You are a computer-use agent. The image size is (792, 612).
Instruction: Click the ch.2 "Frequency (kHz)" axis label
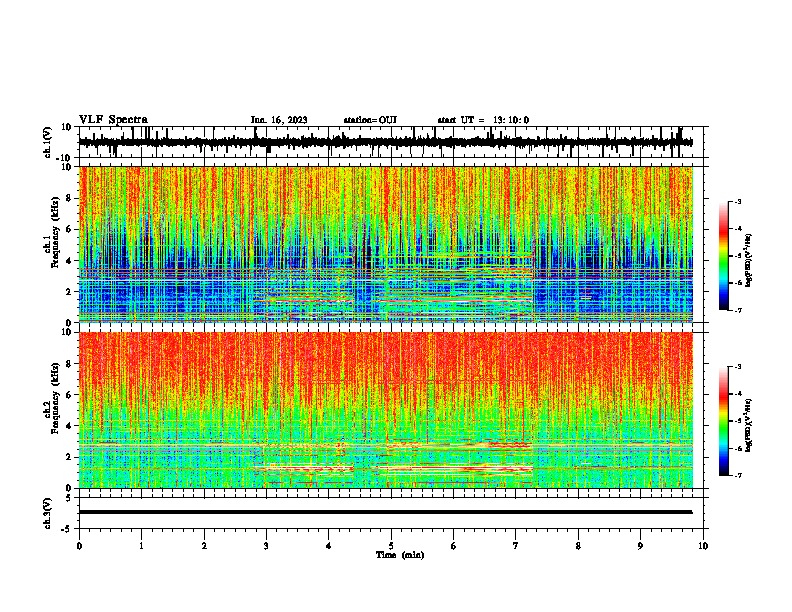[55, 398]
